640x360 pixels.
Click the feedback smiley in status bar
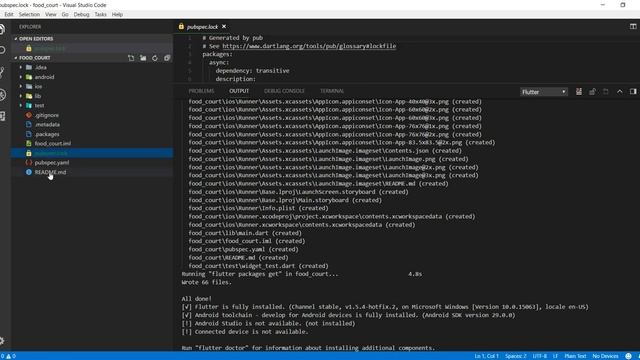tap(628, 356)
